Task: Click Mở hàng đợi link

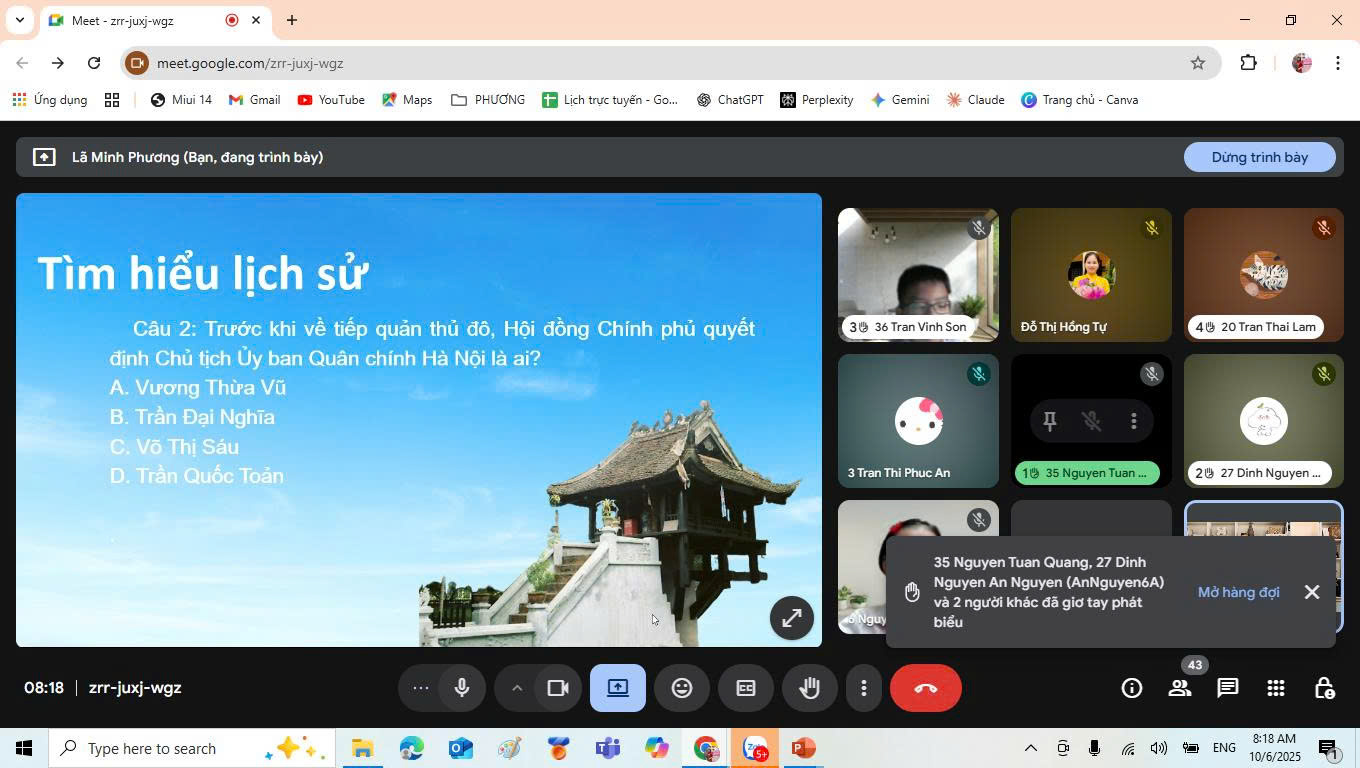Action: click(x=1238, y=592)
